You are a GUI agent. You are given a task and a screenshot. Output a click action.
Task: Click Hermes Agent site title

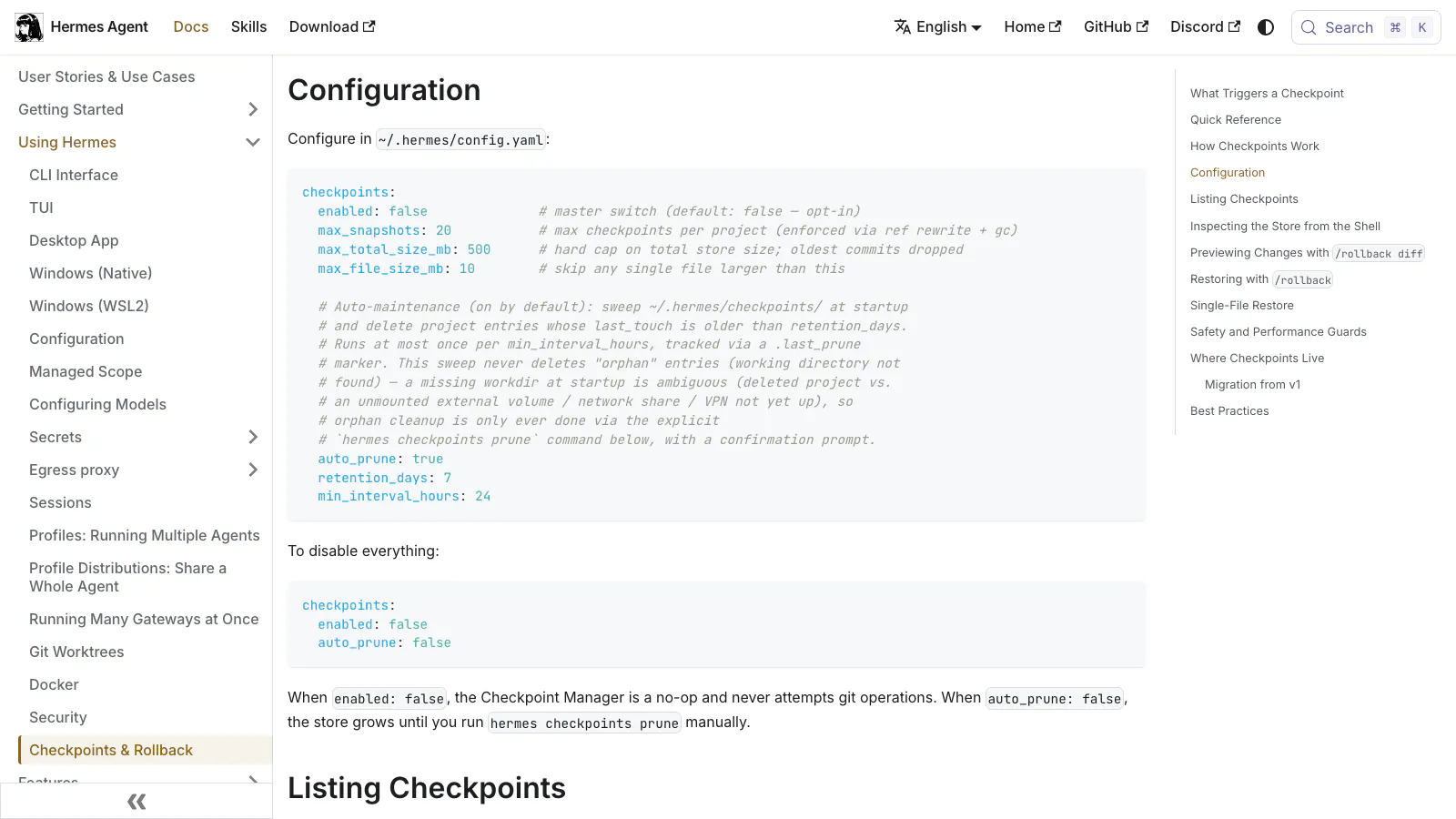click(99, 27)
